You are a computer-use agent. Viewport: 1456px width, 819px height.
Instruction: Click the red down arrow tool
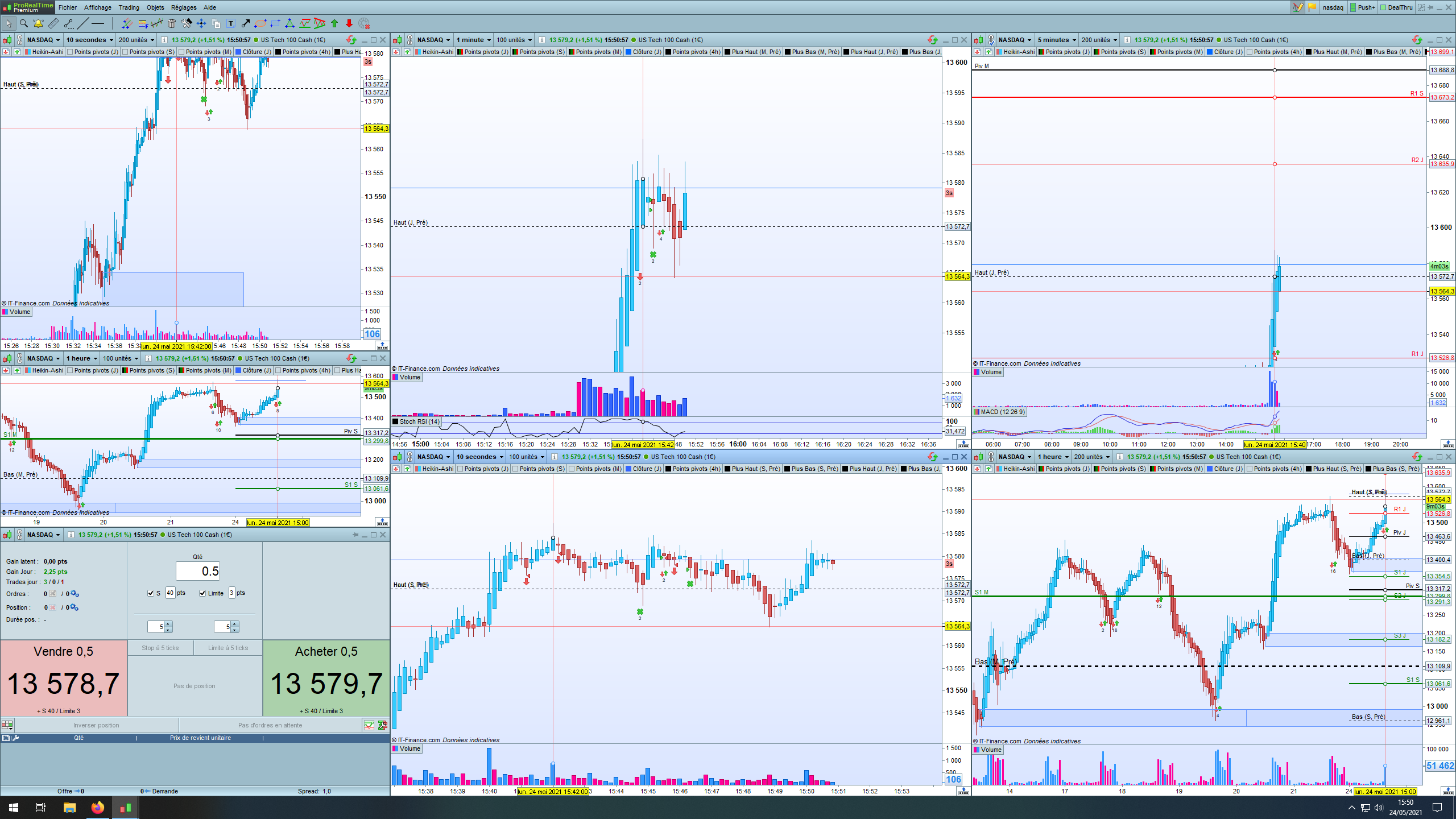pyautogui.click(x=349, y=23)
